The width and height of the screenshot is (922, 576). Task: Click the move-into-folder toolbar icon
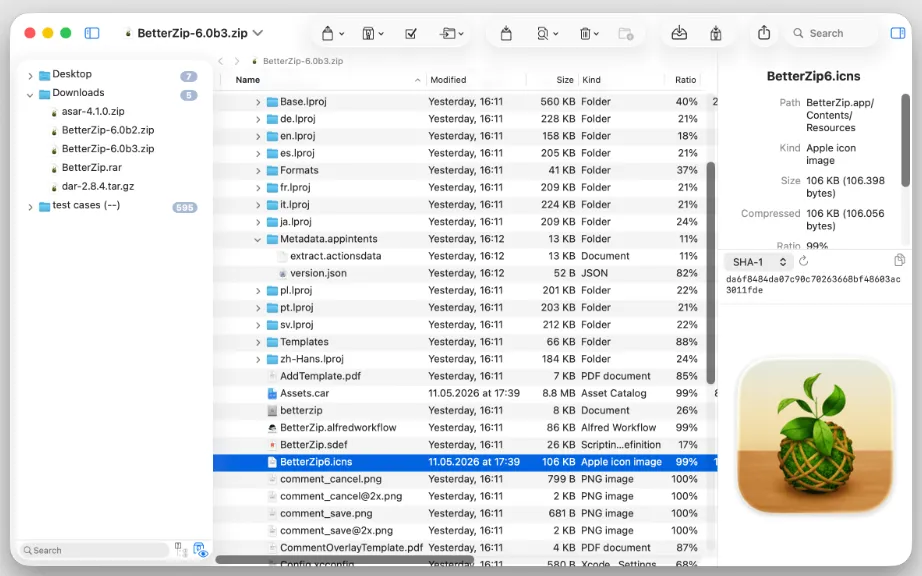tap(448, 34)
